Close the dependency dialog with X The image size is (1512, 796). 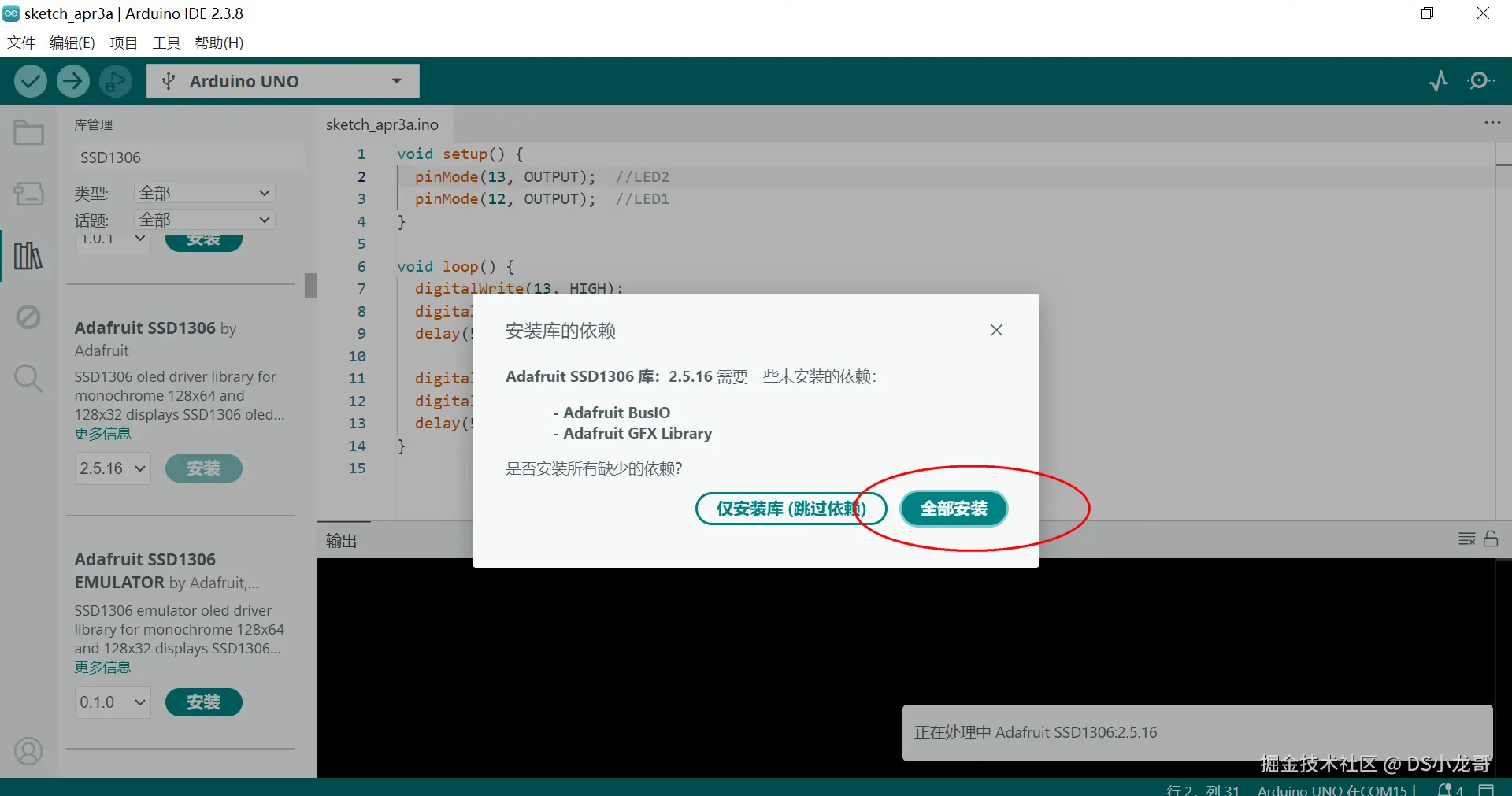tap(996, 330)
